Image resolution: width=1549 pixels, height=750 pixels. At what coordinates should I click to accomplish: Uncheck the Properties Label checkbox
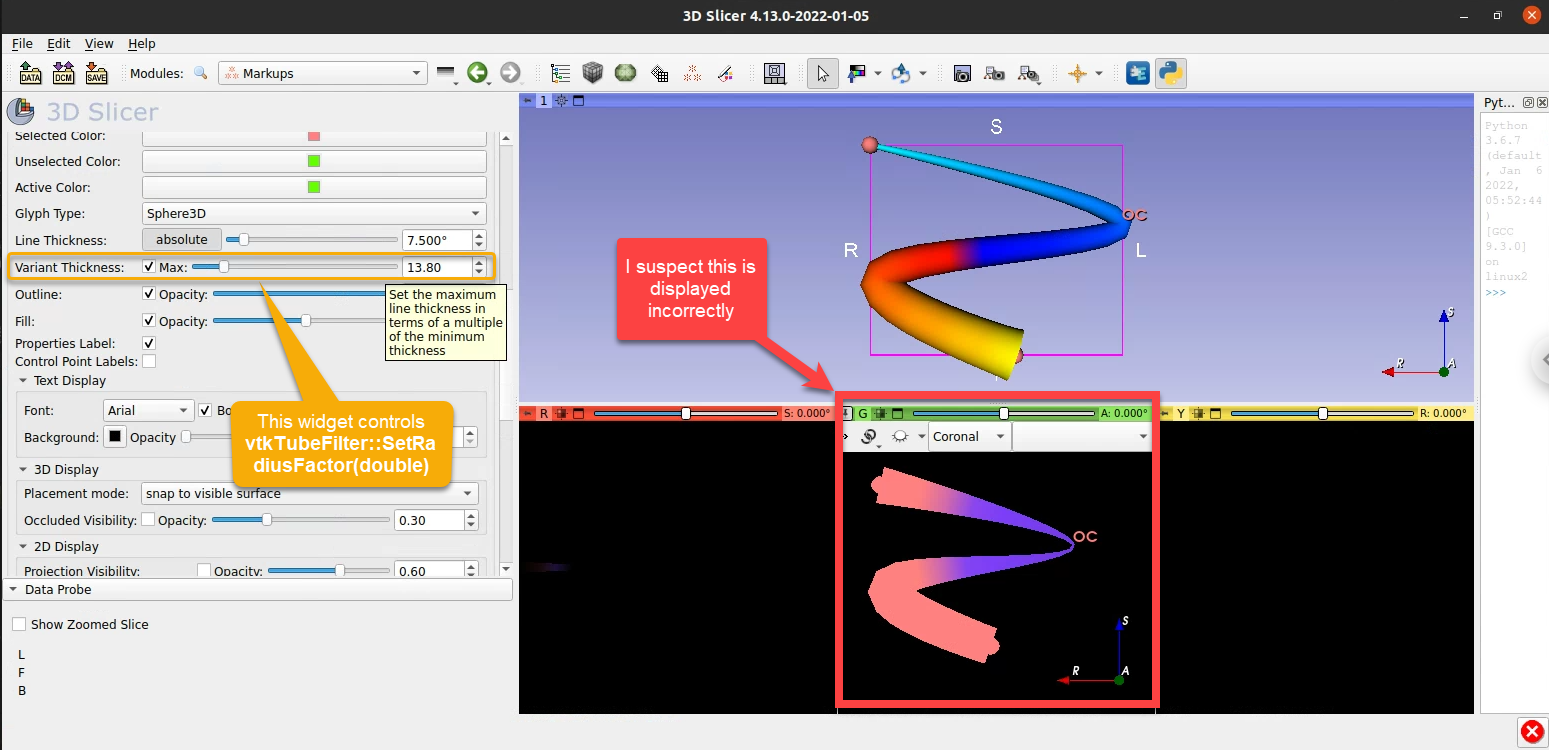point(149,343)
